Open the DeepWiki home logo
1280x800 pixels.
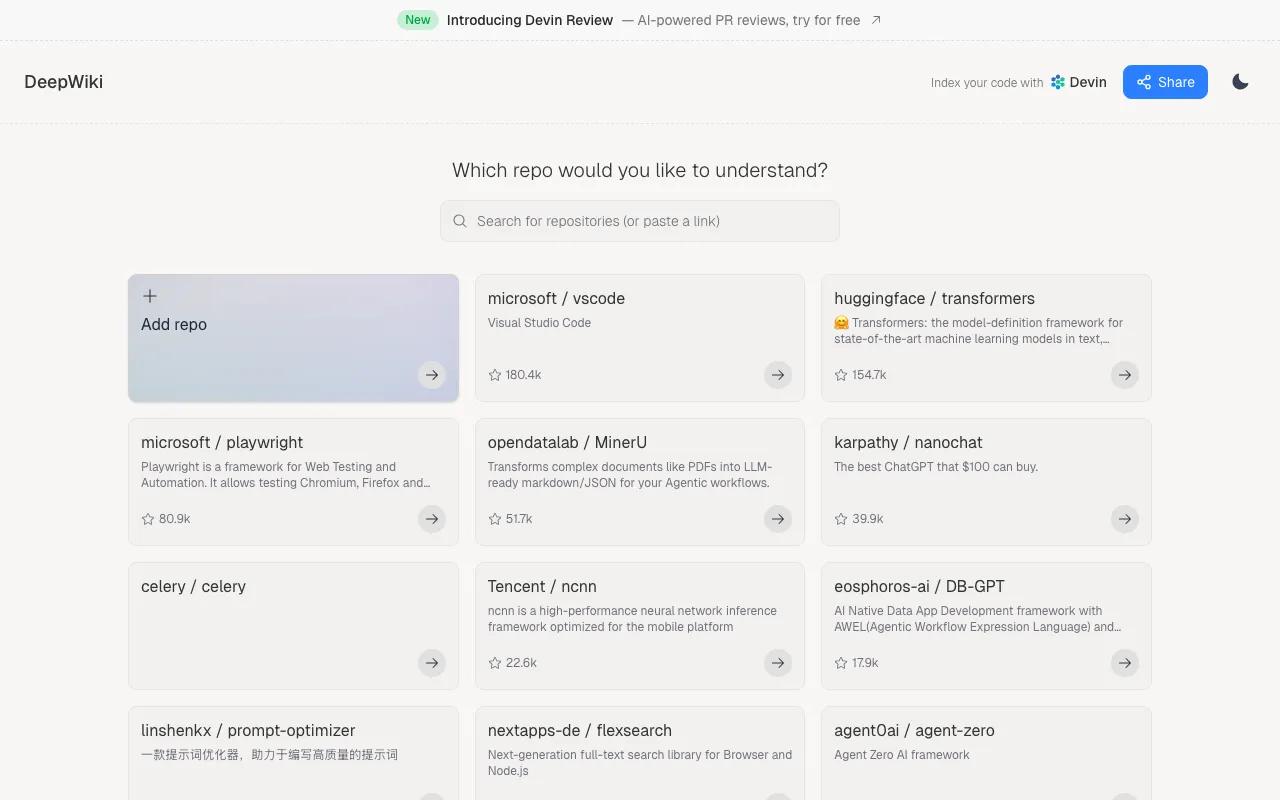64,82
